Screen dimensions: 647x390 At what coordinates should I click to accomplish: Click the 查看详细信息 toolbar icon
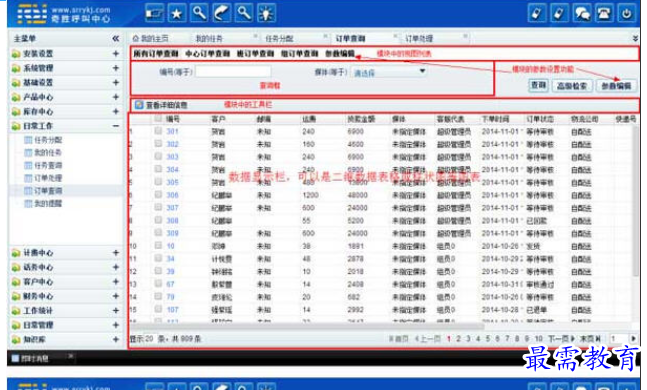(x=139, y=105)
